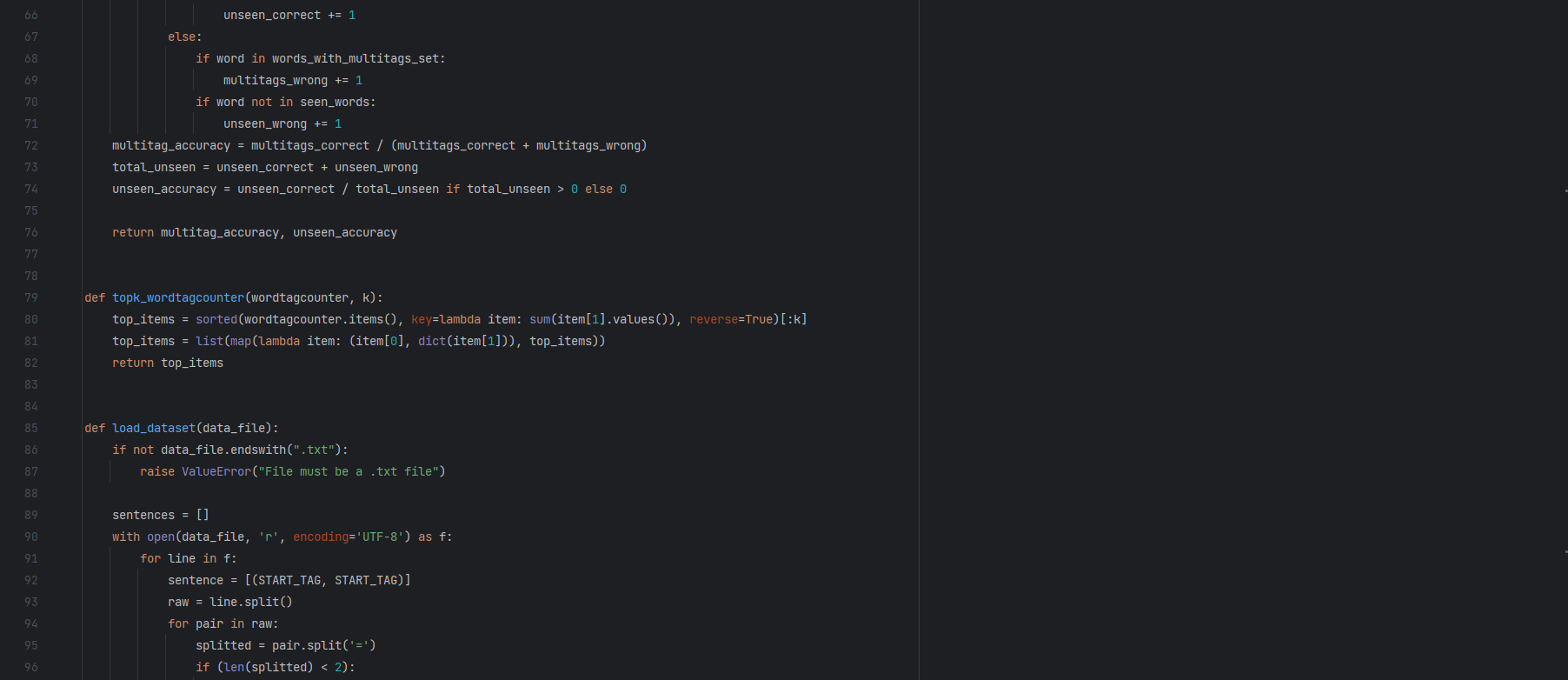Image resolution: width=1568 pixels, height=680 pixels.
Task: Click the line.split() call
Action: click(251, 602)
